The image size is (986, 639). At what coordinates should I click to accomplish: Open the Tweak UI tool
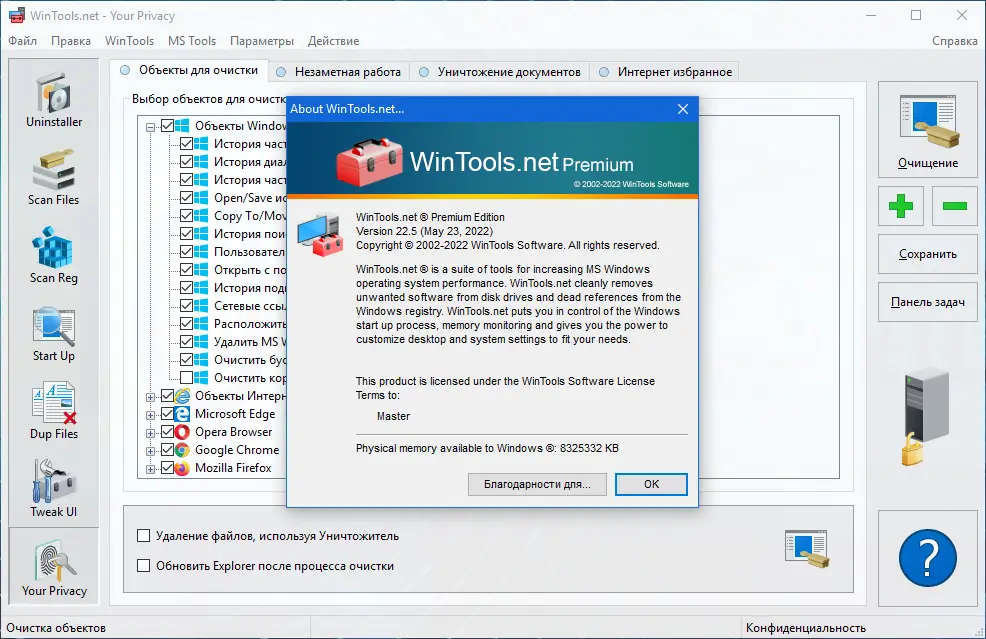click(54, 489)
